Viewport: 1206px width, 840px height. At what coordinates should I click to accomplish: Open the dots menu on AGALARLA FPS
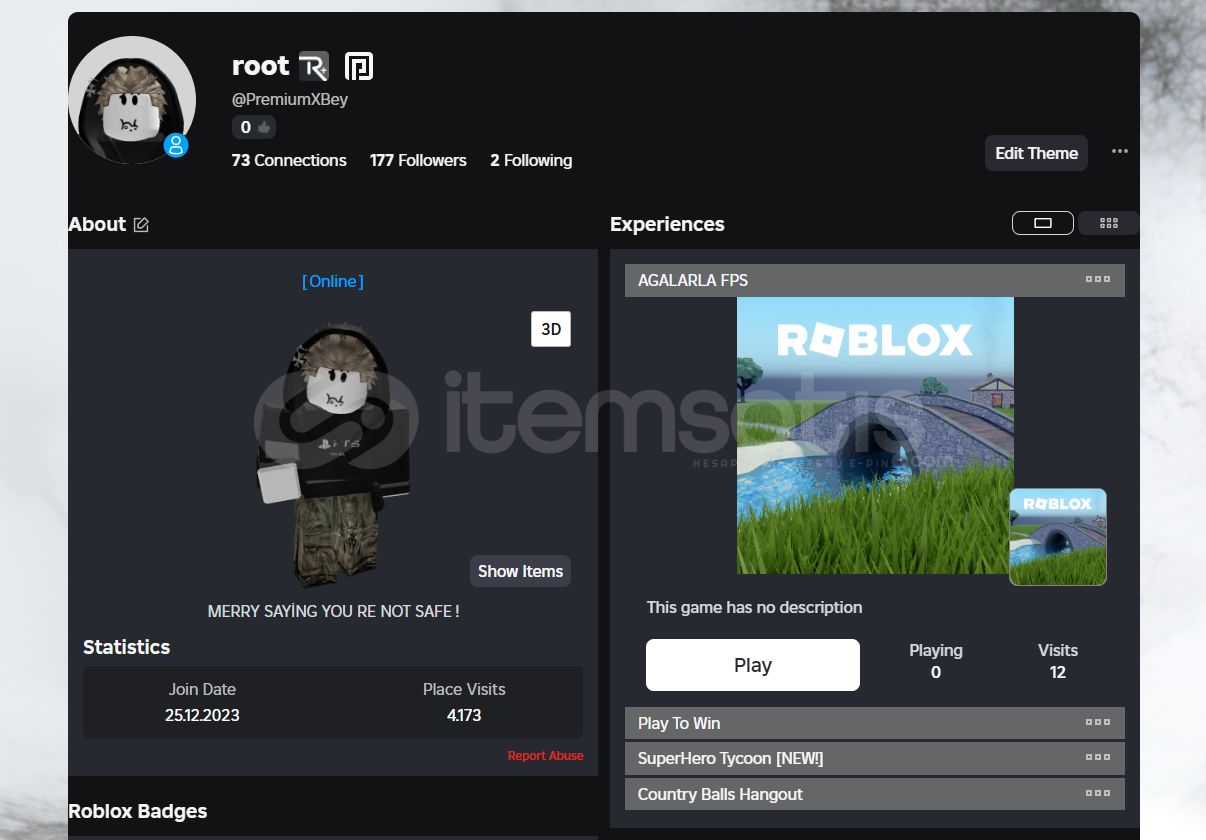pyautogui.click(x=1098, y=279)
